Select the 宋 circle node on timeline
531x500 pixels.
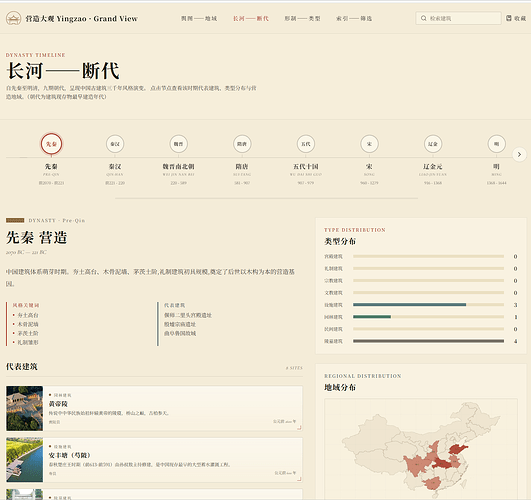369,144
